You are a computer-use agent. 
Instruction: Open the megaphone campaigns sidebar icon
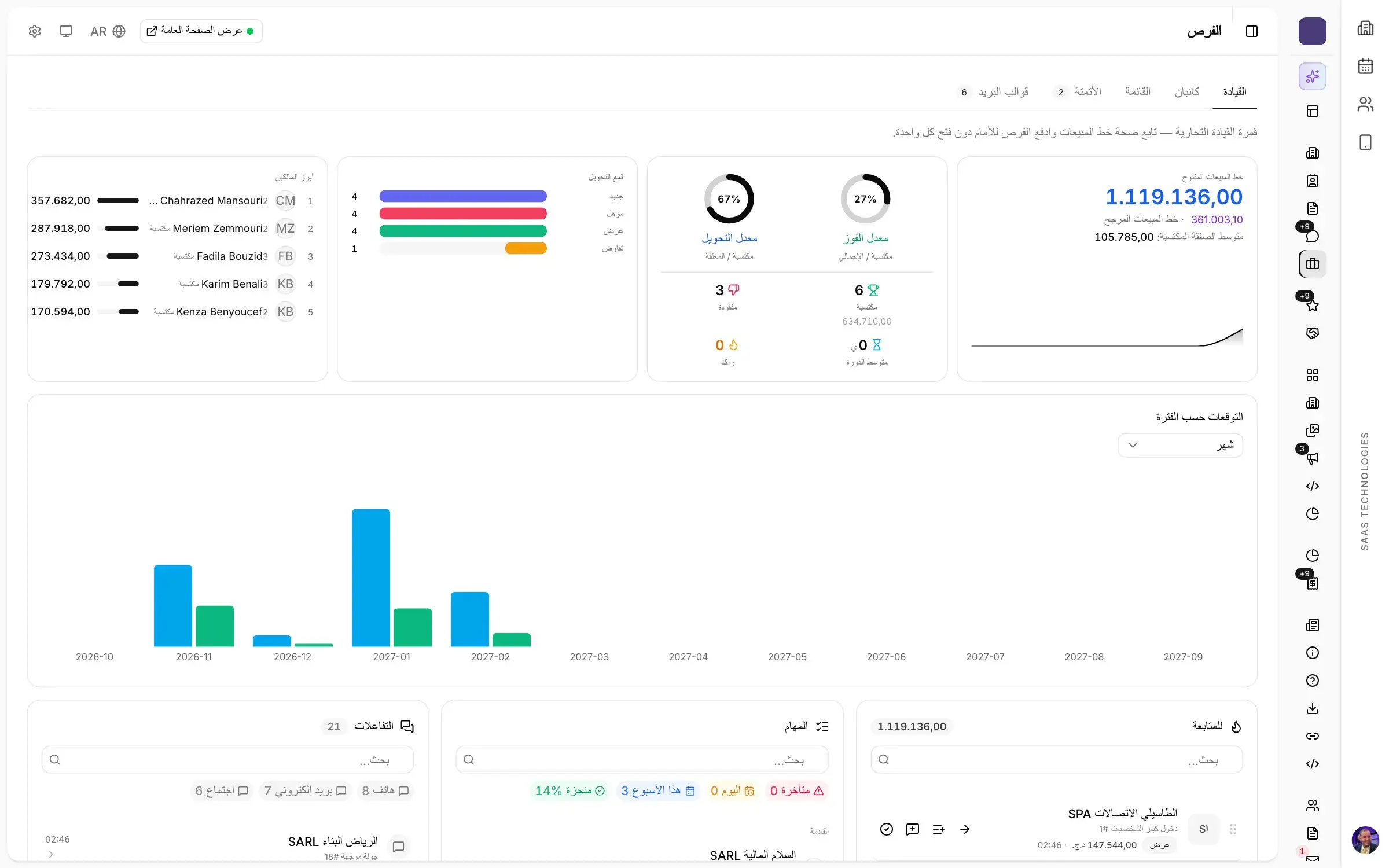(1313, 458)
